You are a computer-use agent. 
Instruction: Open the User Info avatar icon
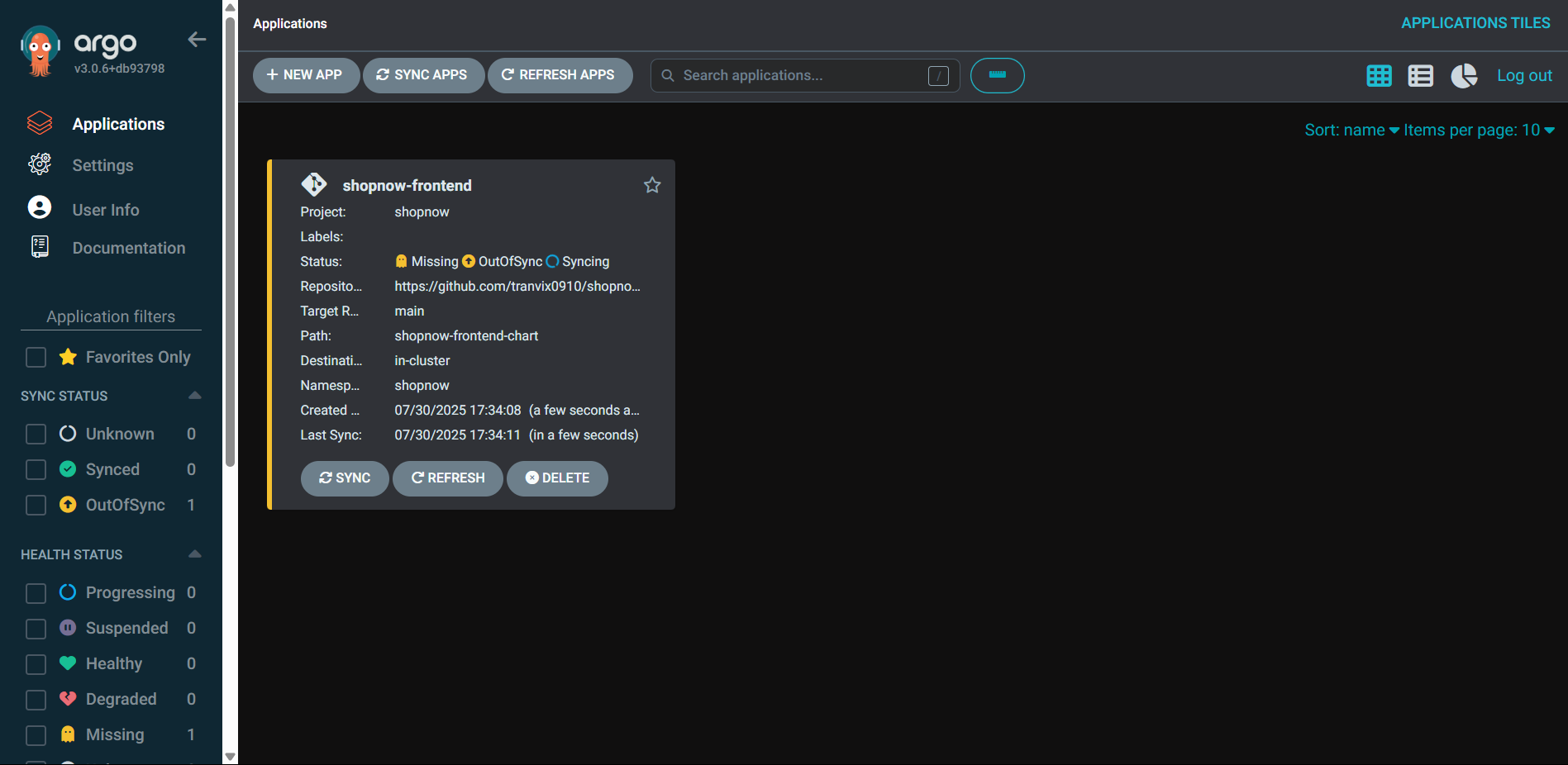(40, 207)
